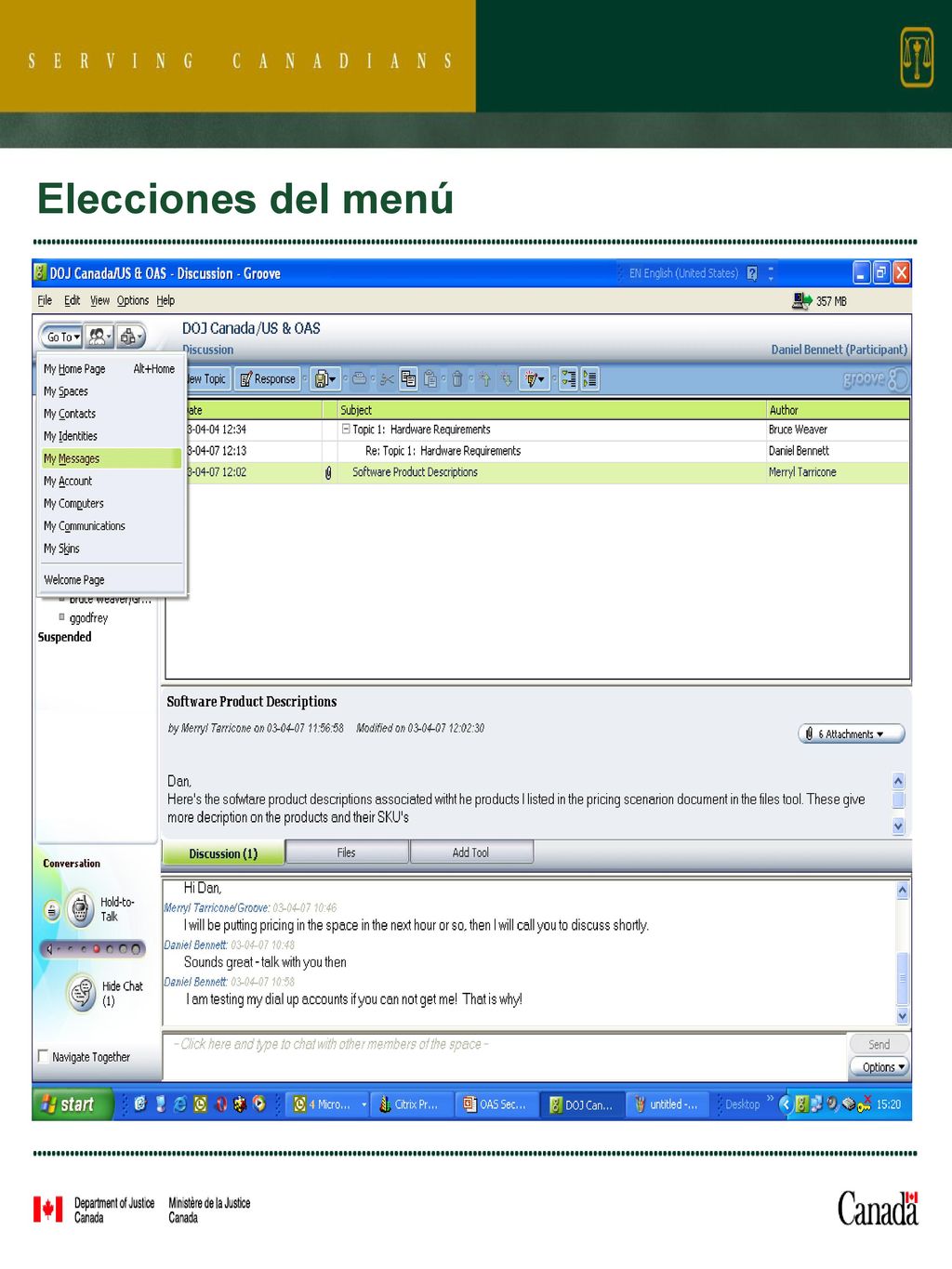The height and width of the screenshot is (1269, 952).
Task: Click the Copy icon in discussion toolbar
Action: coord(408,378)
